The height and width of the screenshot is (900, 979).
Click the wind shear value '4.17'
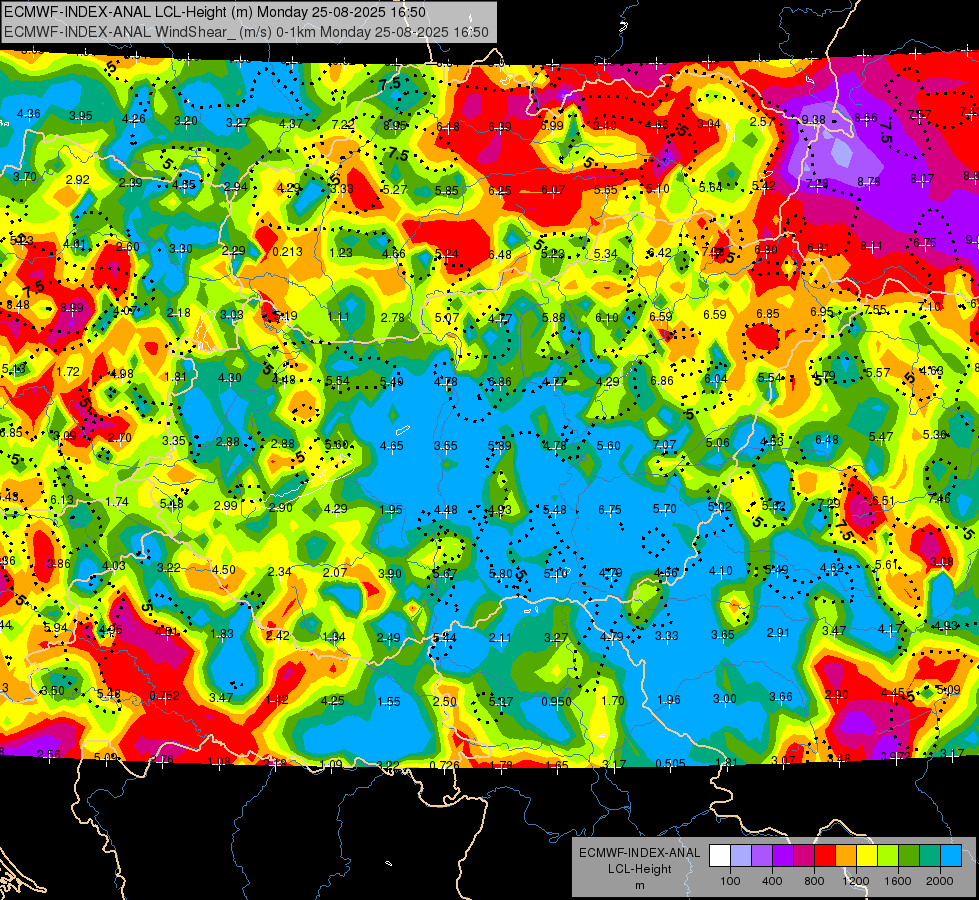890,629
